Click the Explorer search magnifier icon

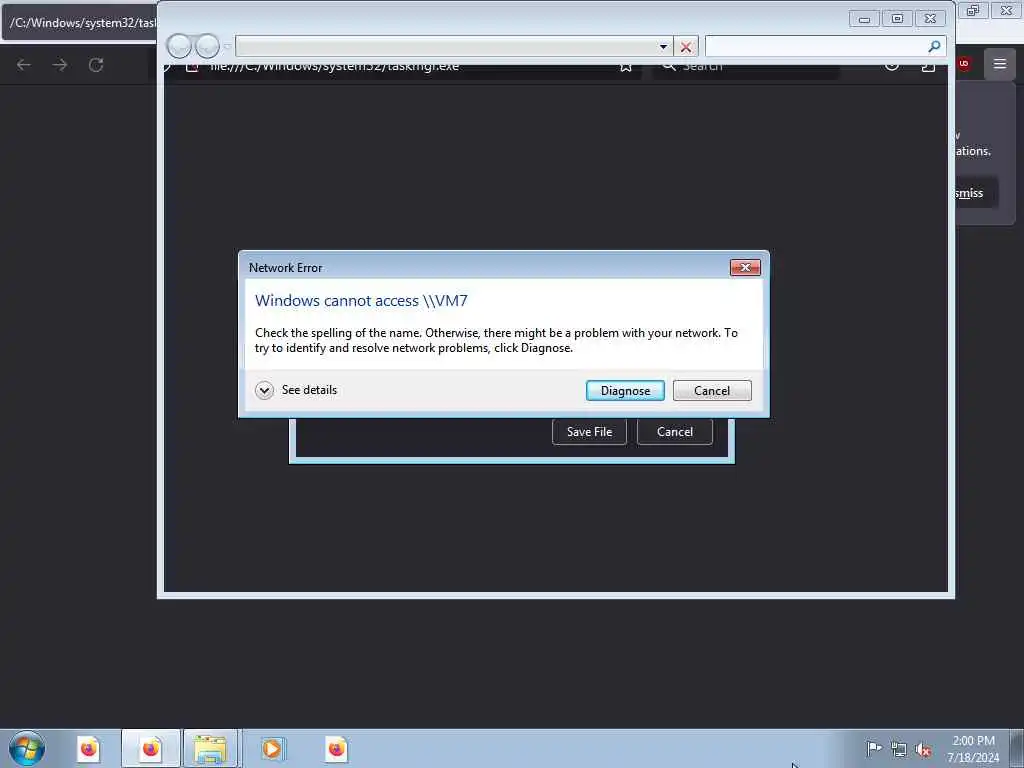935,46
